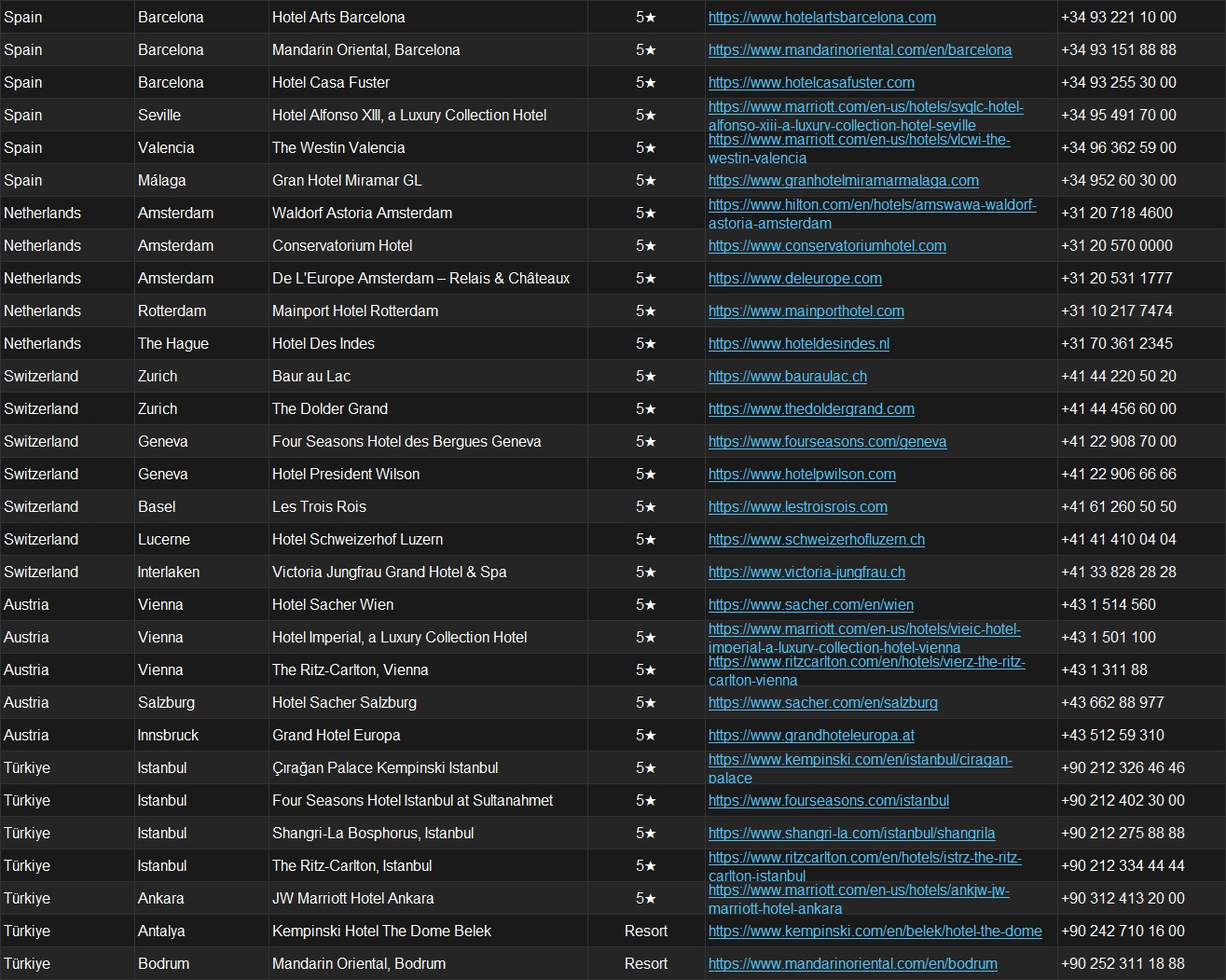Click 'Mainport Hotel Rotterdam' name cell
Image resolution: width=1226 pixels, height=980 pixels.
[428, 311]
